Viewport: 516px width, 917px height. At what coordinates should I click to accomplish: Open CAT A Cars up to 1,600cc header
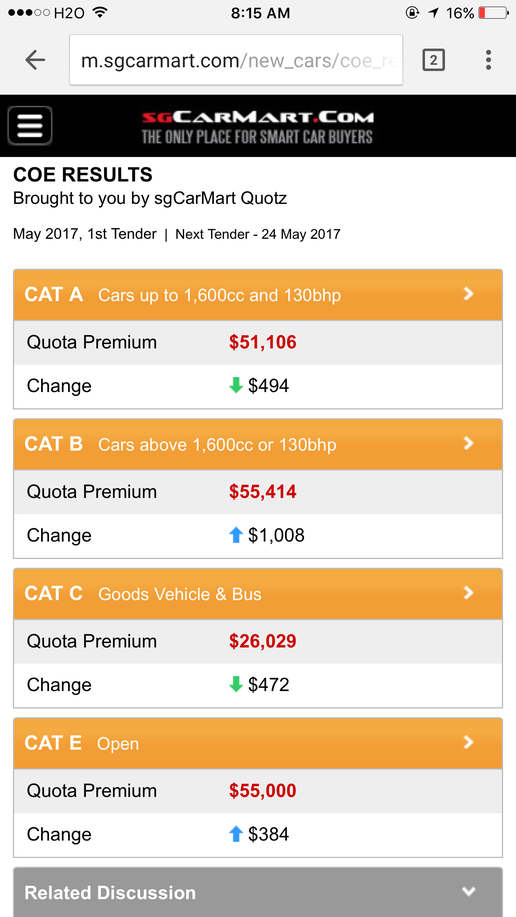(x=258, y=295)
